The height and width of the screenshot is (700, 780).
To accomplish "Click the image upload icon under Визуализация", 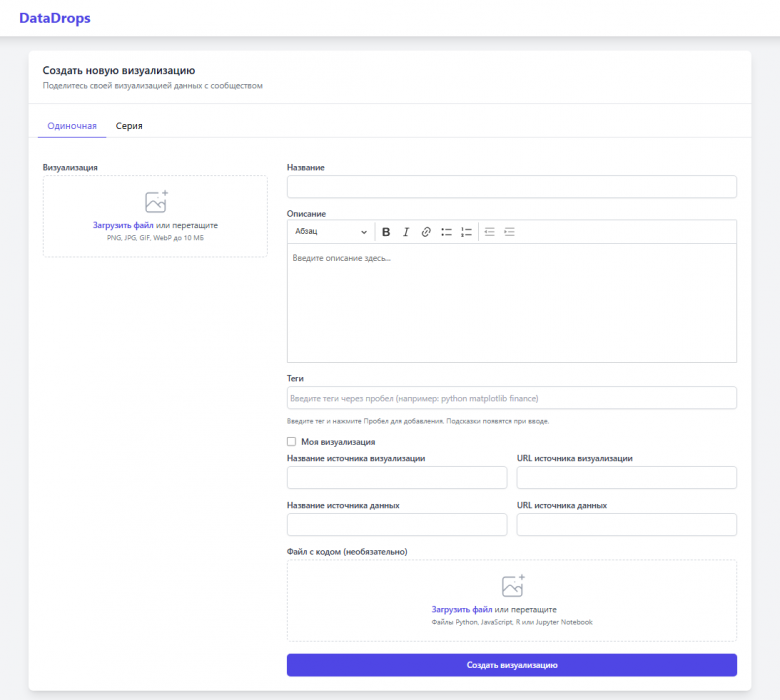I will [x=156, y=201].
